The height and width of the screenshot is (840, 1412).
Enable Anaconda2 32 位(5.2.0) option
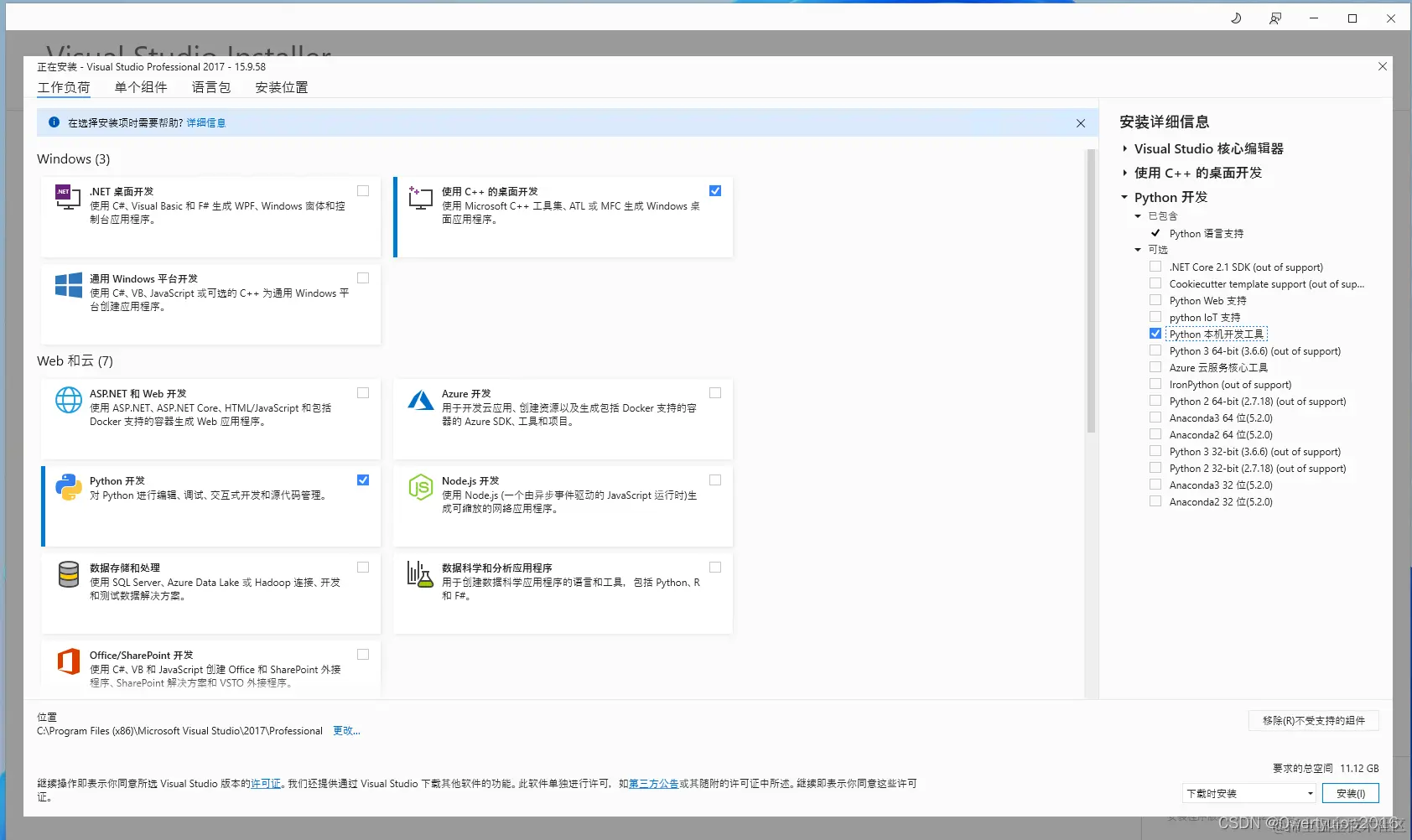[1155, 501]
